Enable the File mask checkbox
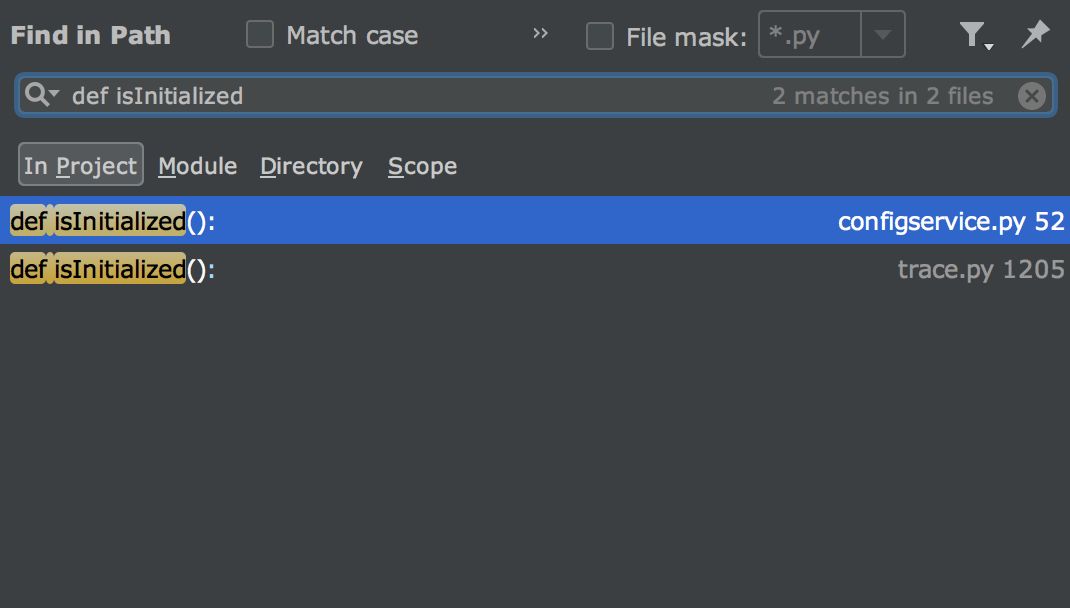Viewport: 1070px width, 608px height. click(x=600, y=35)
